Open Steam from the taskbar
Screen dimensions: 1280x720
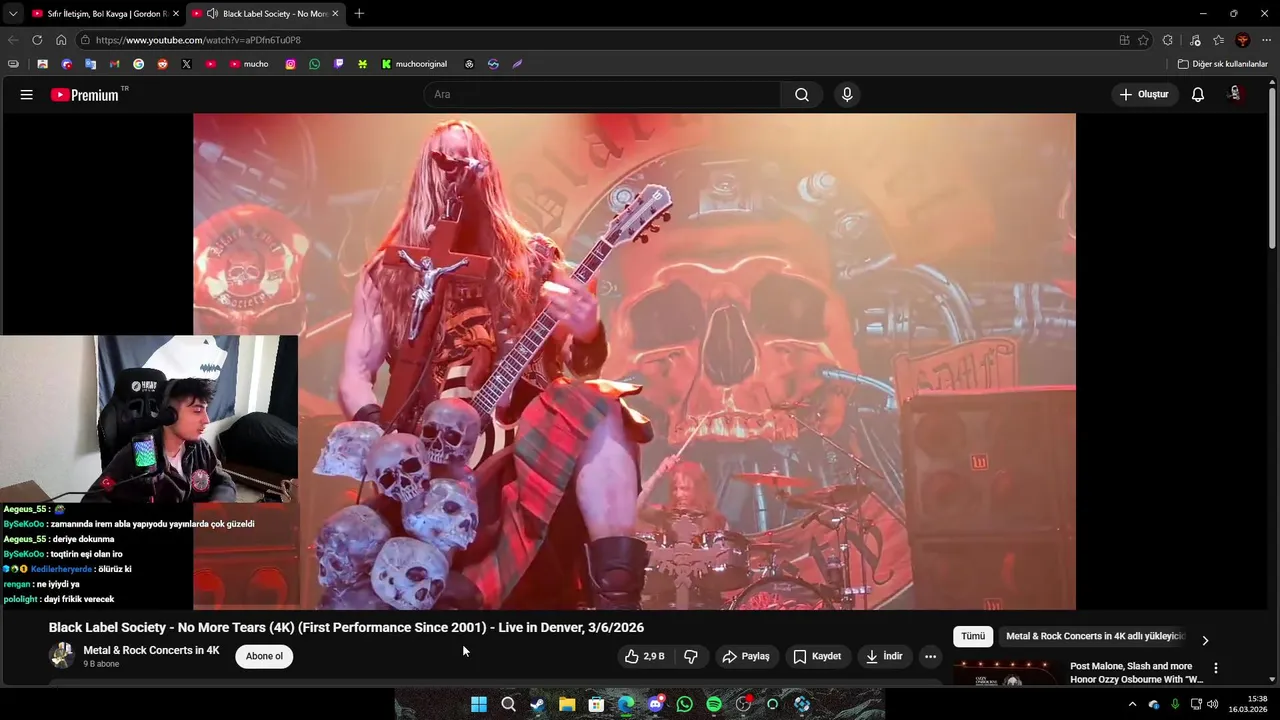coord(538,704)
